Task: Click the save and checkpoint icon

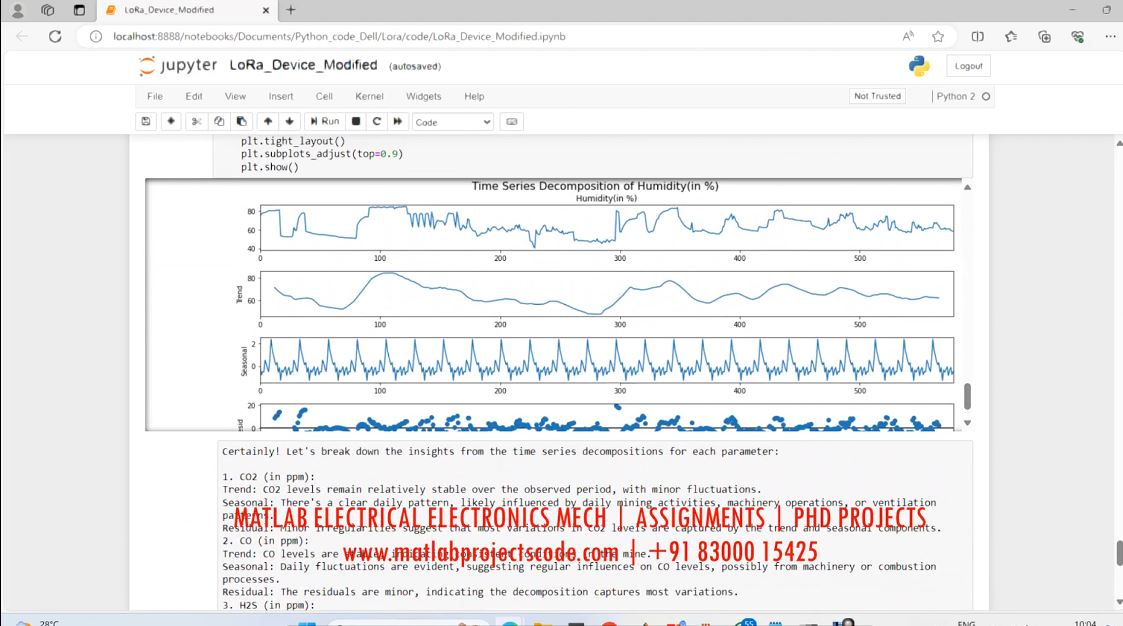Action: click(146, 121)
